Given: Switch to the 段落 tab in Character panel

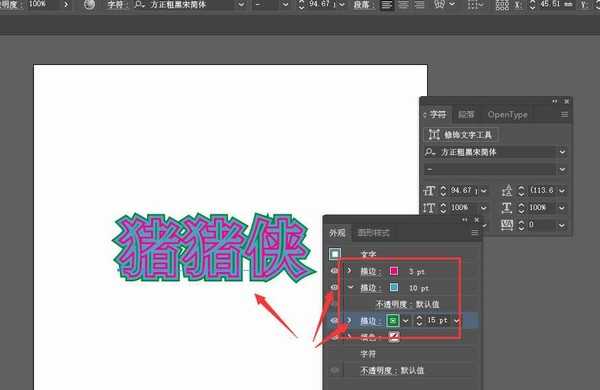Looking at the screenshot, I should 466,115.
